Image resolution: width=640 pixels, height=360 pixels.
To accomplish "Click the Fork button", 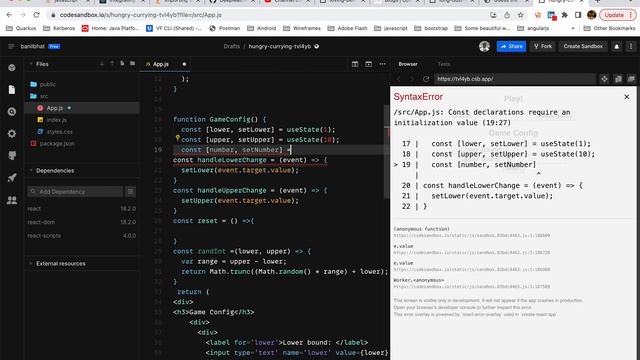I will (x=543, y=47).
